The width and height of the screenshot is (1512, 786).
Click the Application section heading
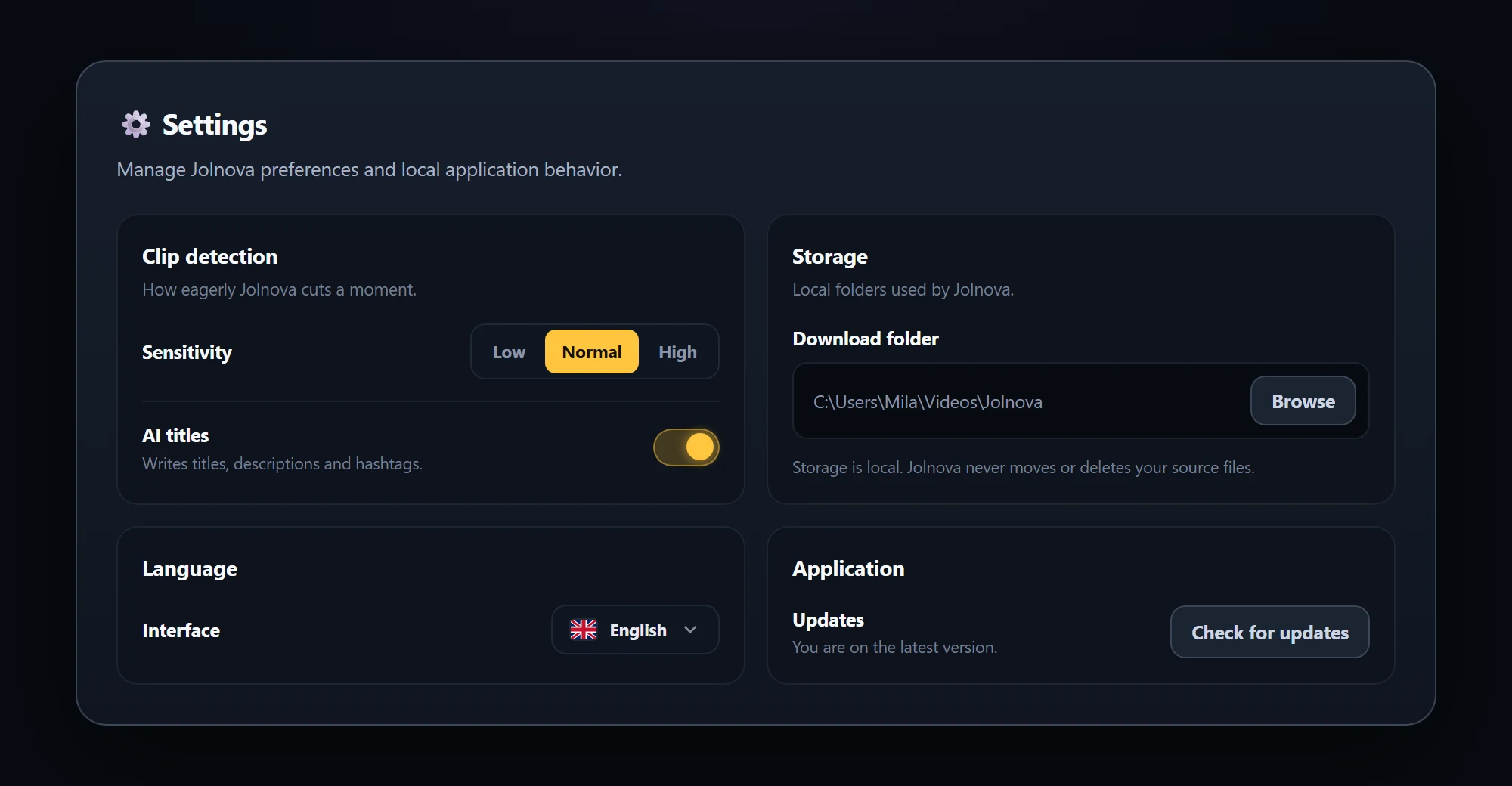848,569
